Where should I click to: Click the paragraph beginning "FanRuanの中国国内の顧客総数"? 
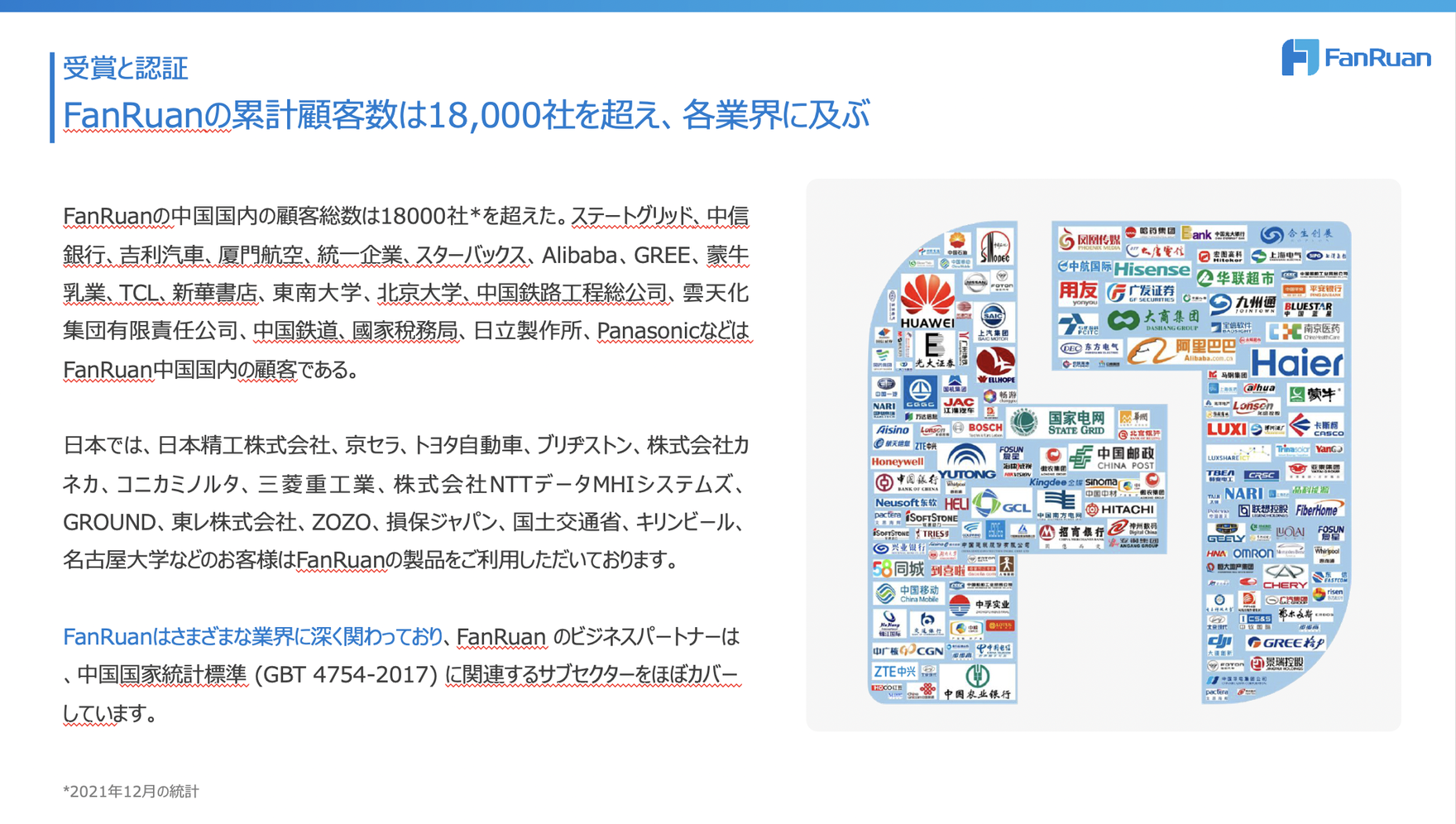pos(407,293)
